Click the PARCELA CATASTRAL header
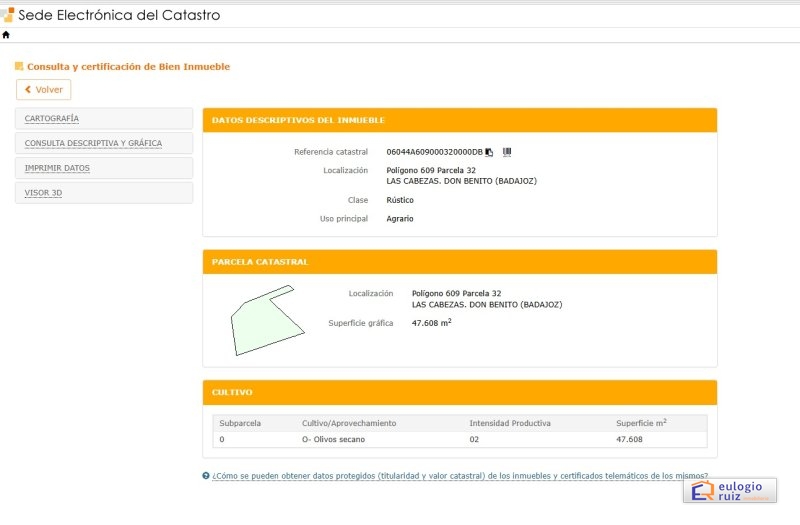Image resolution: width=800 pixels, height=525 pixels. [x=460, y=262]
